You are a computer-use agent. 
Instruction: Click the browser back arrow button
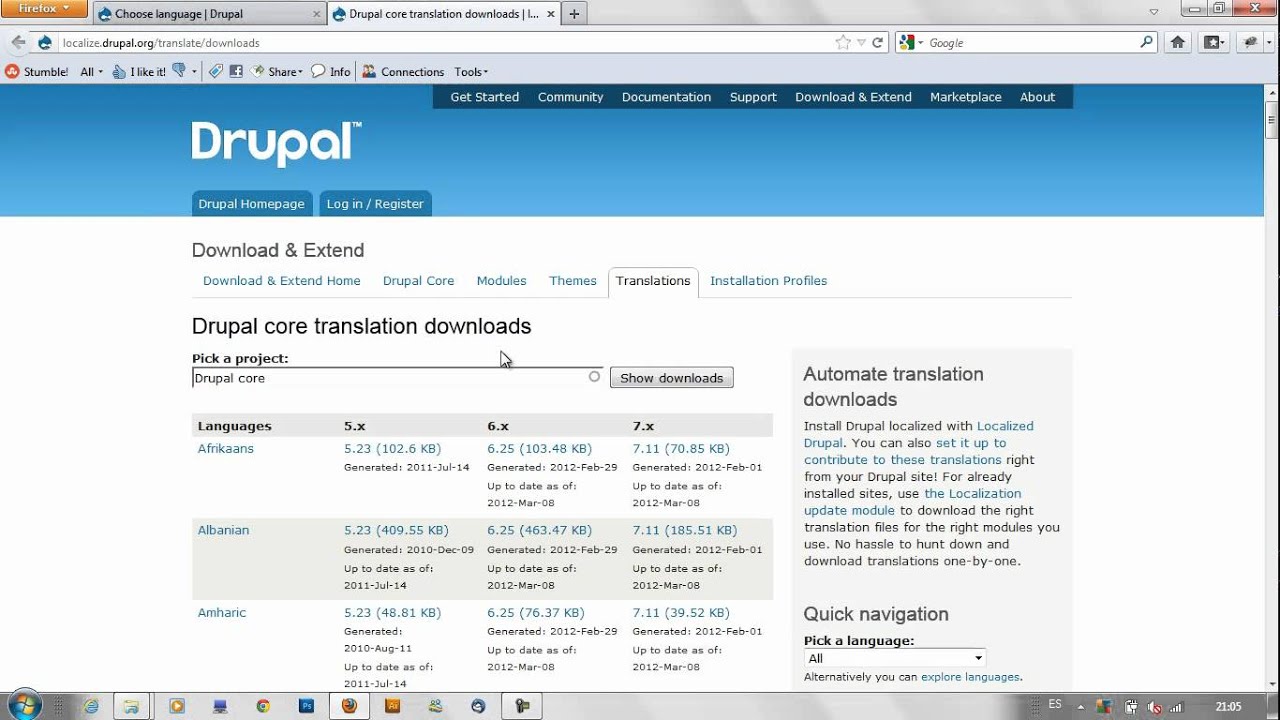tap(18, 43)
